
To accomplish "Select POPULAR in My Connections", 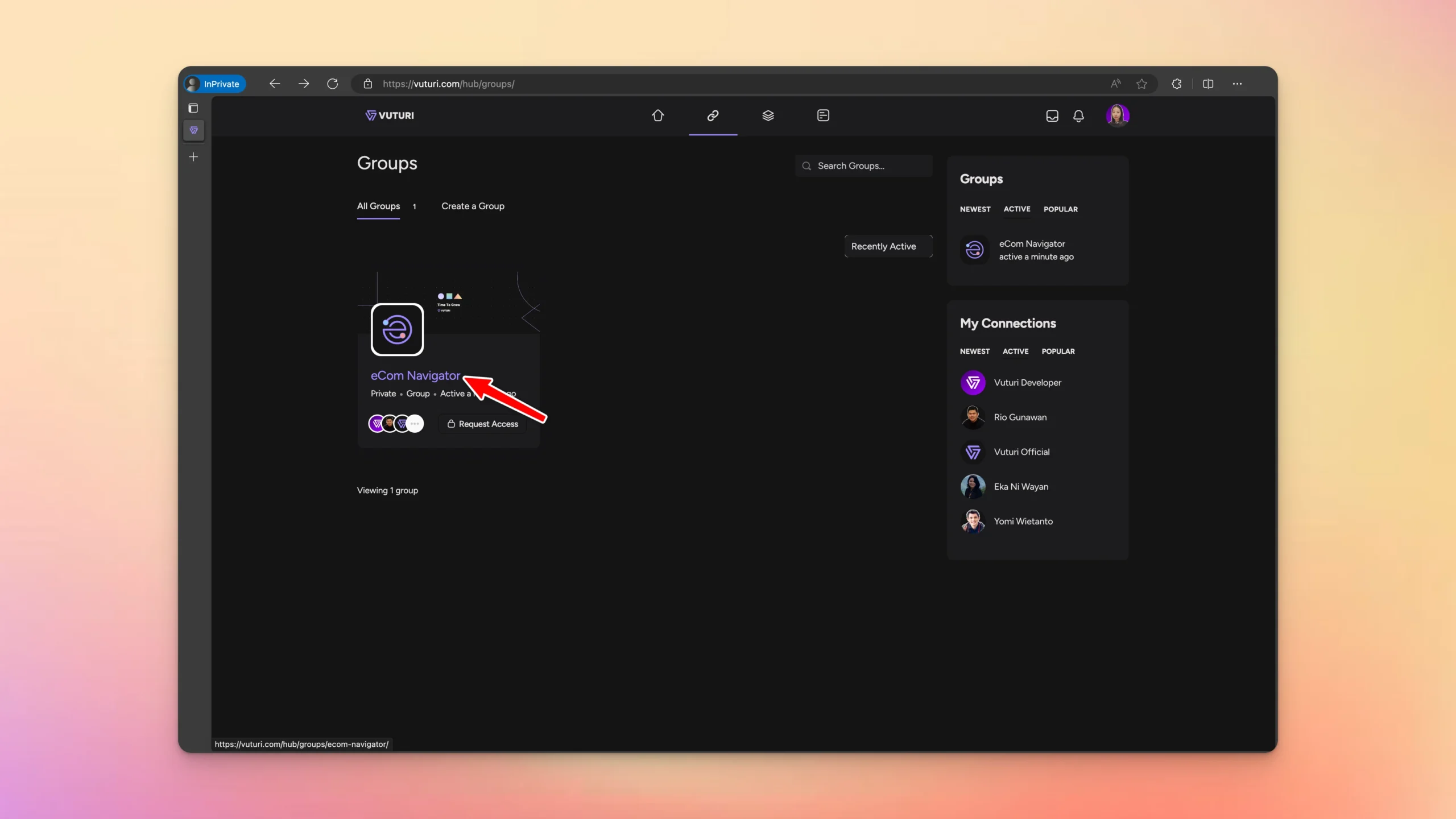I will [x=1058, y=351].
